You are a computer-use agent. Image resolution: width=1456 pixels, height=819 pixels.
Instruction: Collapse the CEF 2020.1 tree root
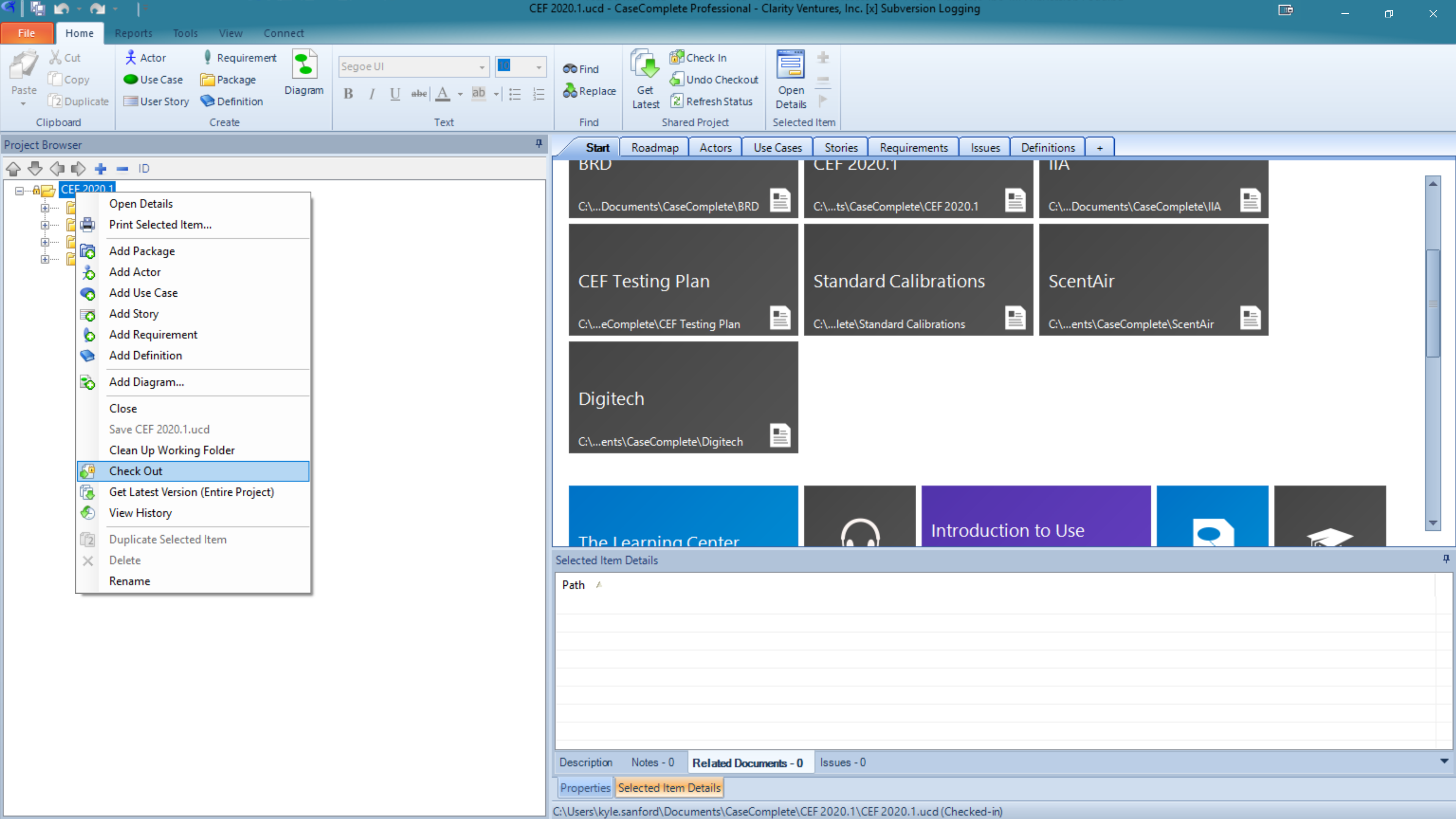(x=19, y=190)
